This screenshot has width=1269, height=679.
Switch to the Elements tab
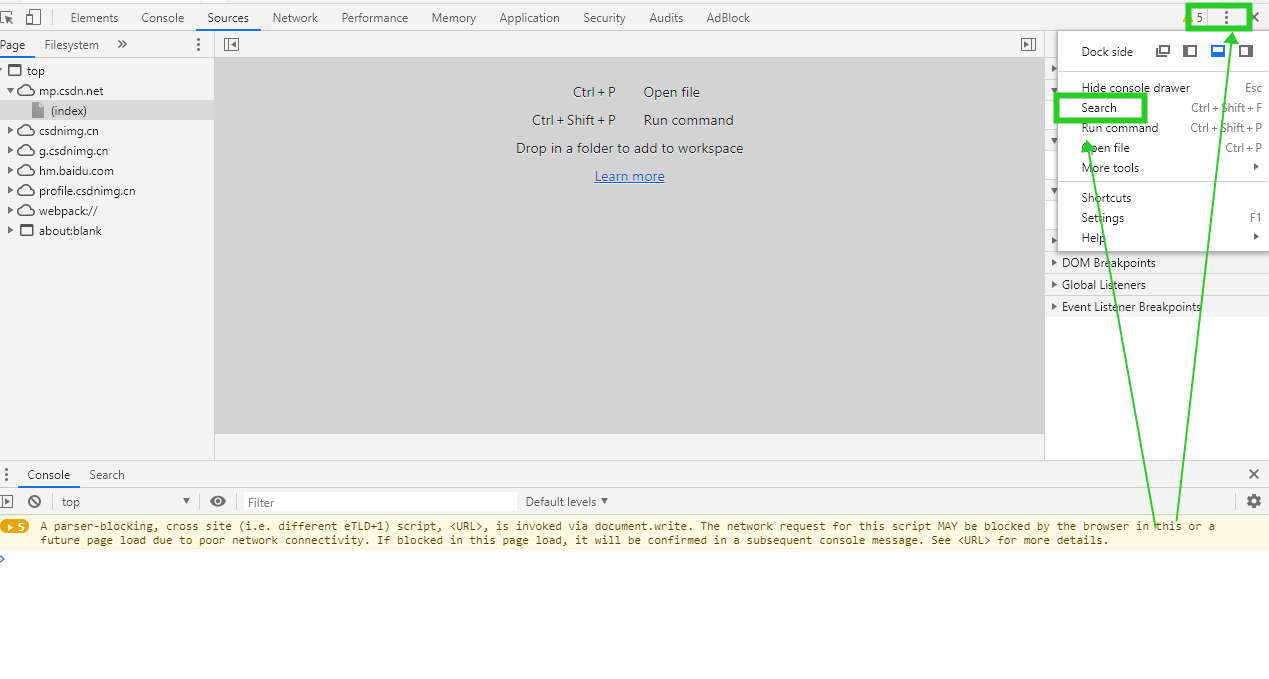pyautogui.click(x=94, y=17)
